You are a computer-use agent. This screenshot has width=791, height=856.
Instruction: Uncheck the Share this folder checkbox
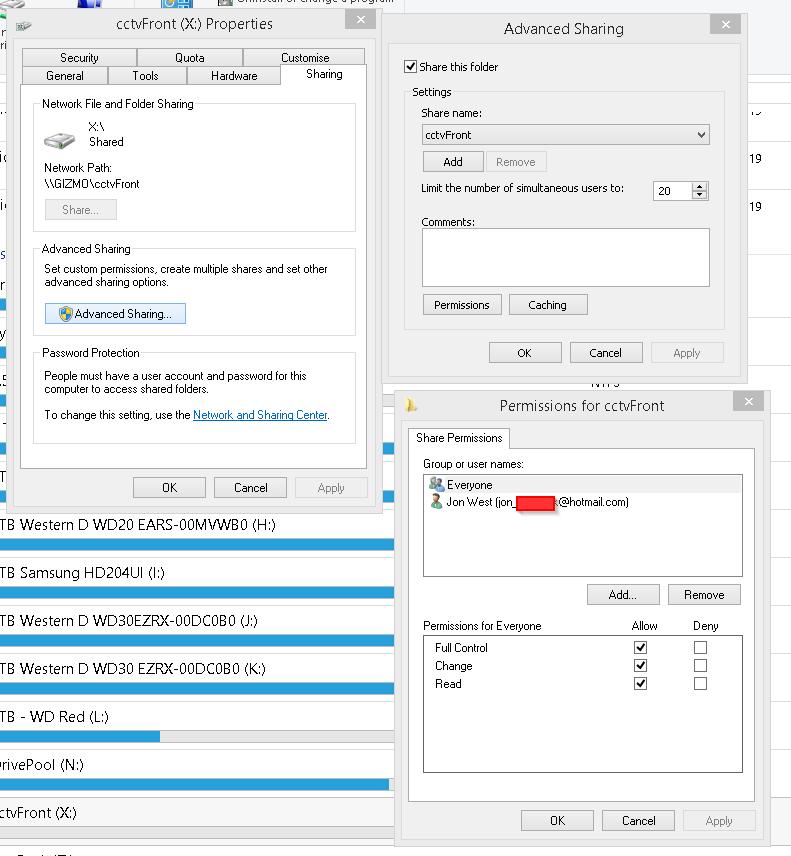click(x=410, y=67)
